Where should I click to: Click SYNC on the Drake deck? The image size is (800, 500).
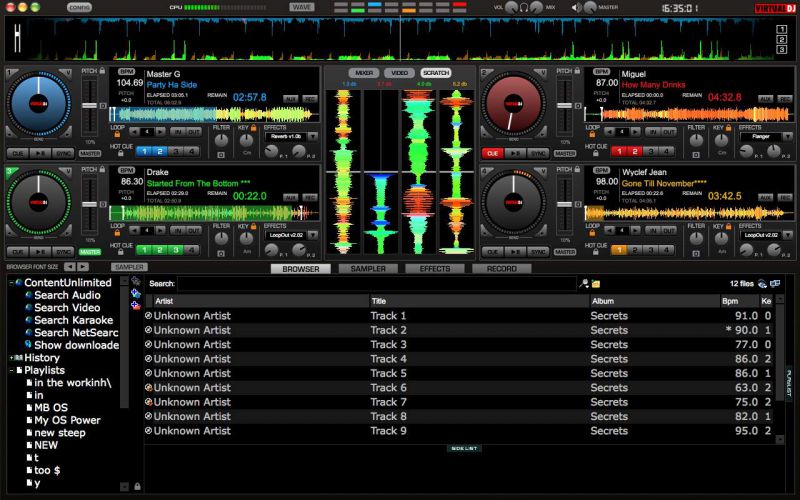[x=63, y=252]
